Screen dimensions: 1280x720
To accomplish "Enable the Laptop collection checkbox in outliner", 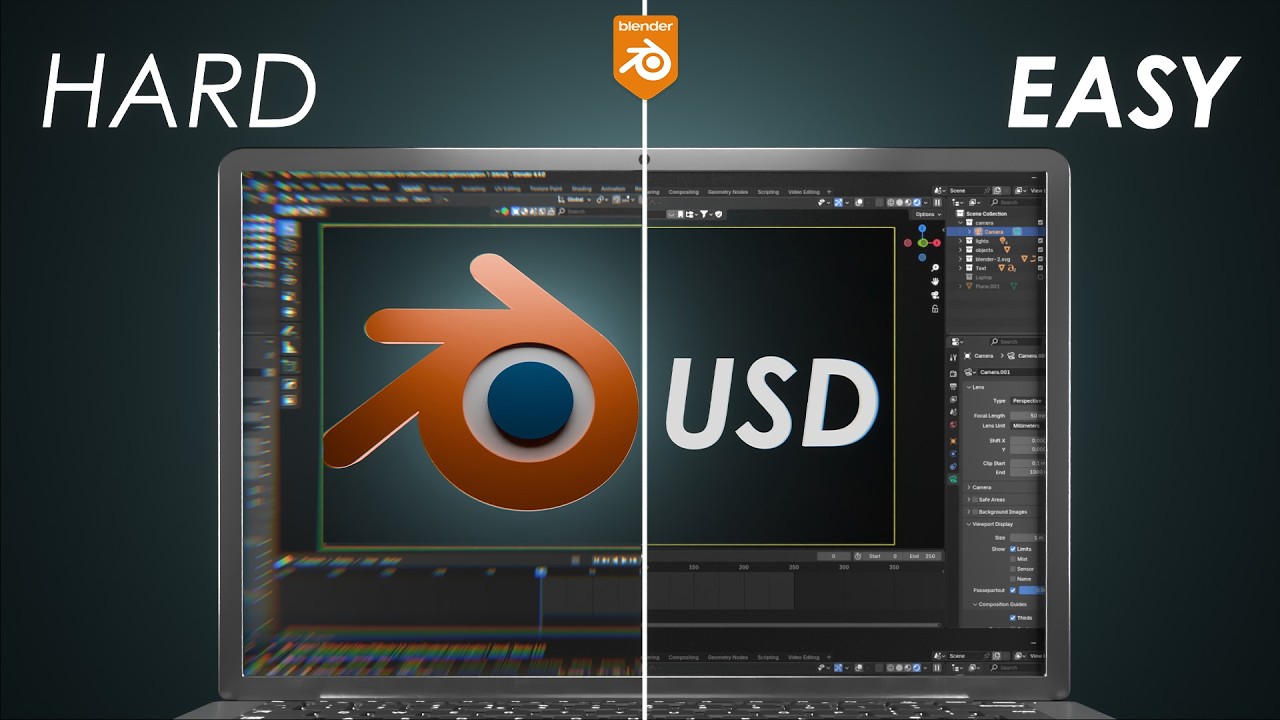I will (1040, 277).
